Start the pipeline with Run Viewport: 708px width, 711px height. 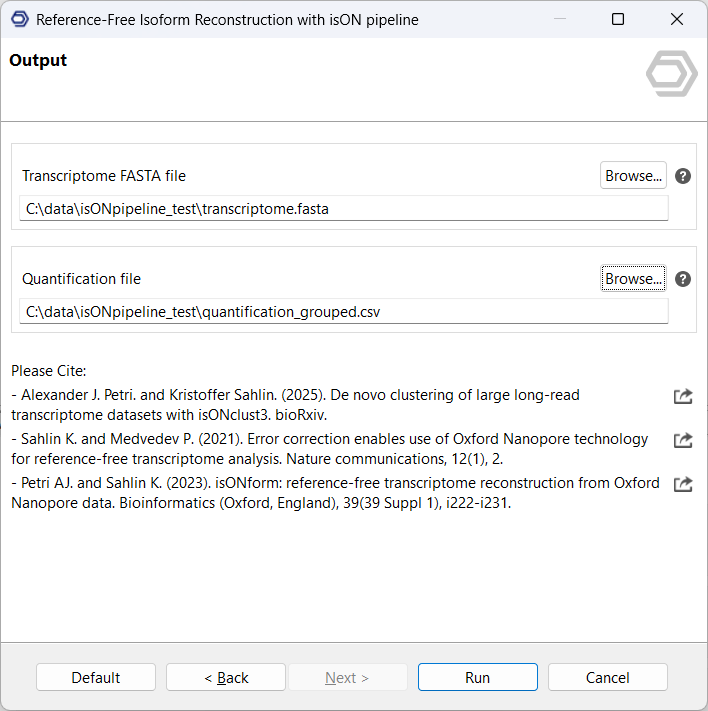(x=477, y=678)
